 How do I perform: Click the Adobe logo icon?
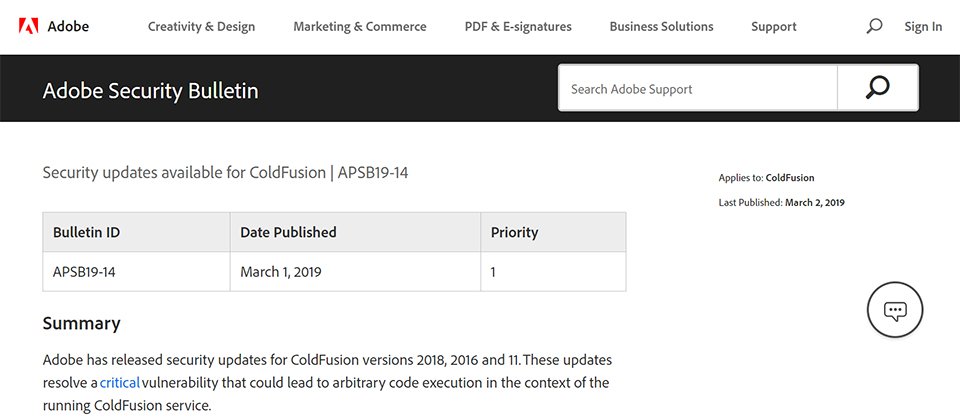[27, 26]
